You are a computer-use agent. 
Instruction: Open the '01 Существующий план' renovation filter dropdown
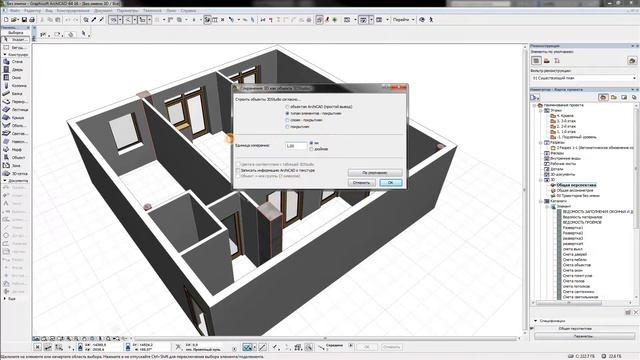pyautogui.click(x=584, y=78)
